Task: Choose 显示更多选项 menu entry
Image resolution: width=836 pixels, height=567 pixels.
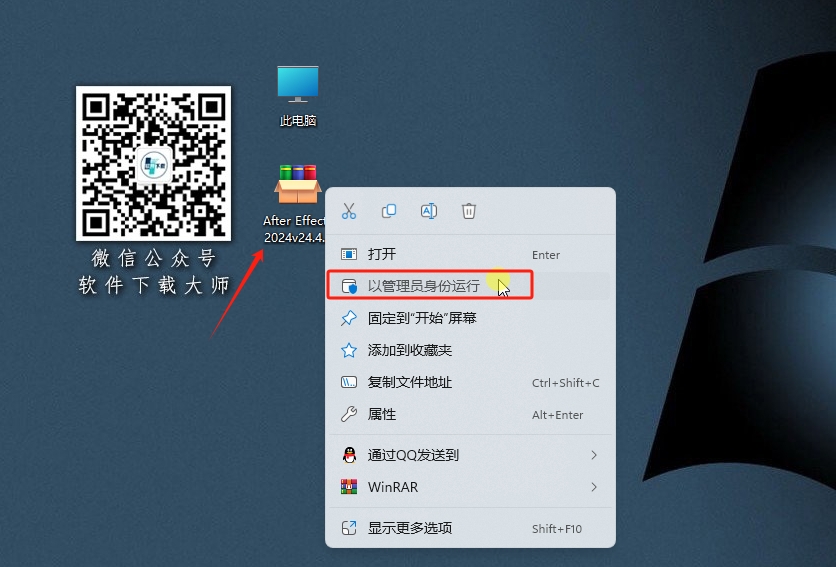Action: tap(470, 528)
